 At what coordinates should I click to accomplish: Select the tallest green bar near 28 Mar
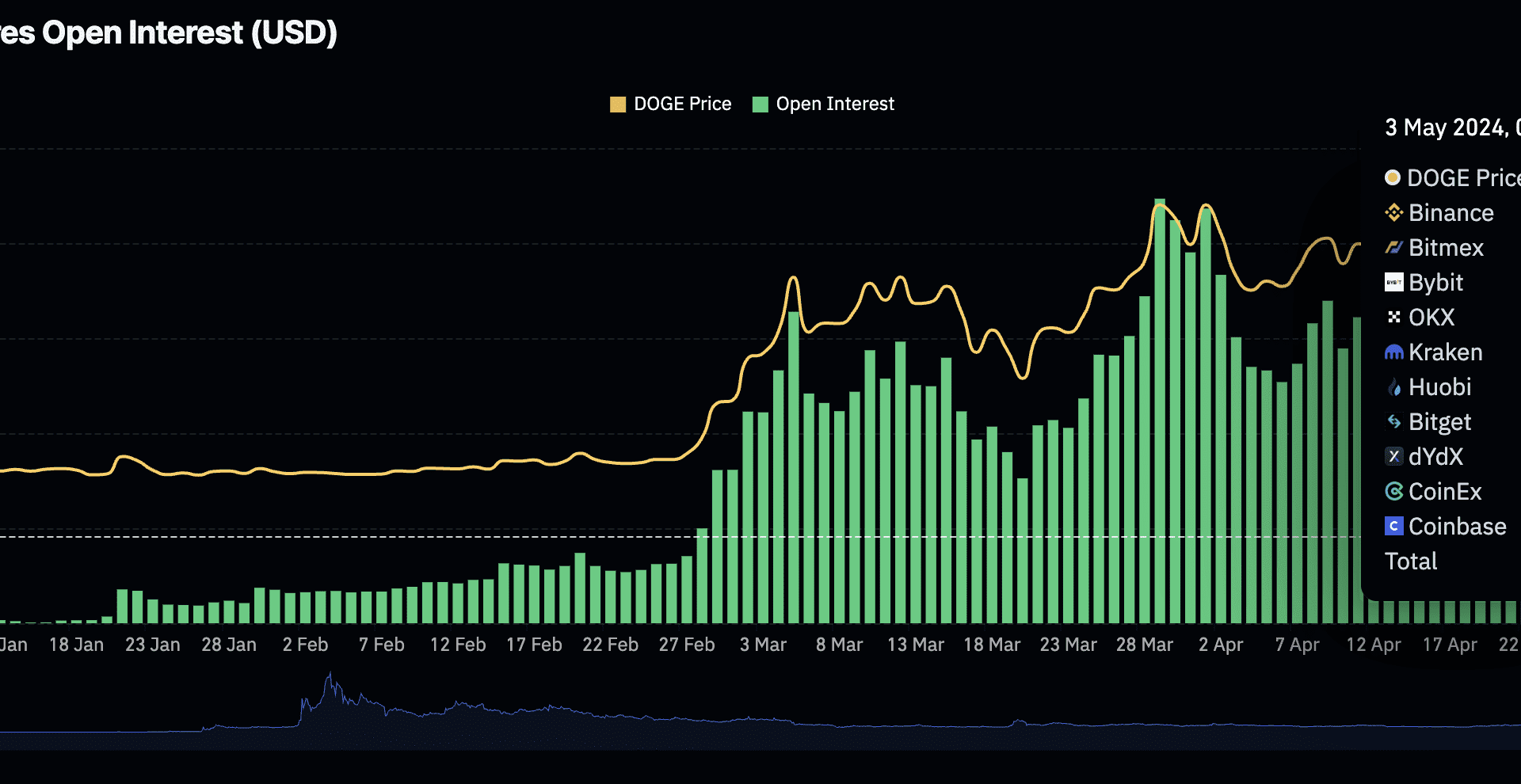click(x=1159, y=396)
